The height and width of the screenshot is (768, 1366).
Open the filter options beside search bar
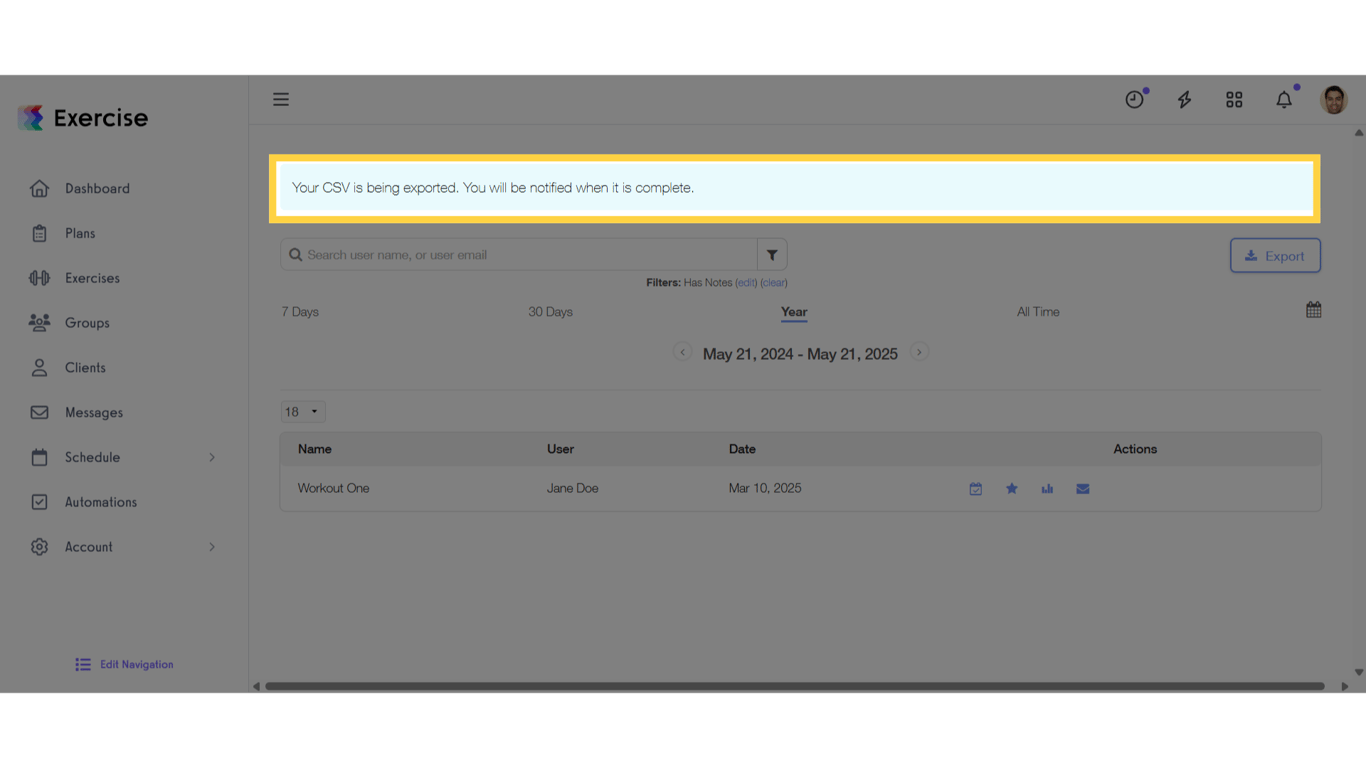[771, 254]
